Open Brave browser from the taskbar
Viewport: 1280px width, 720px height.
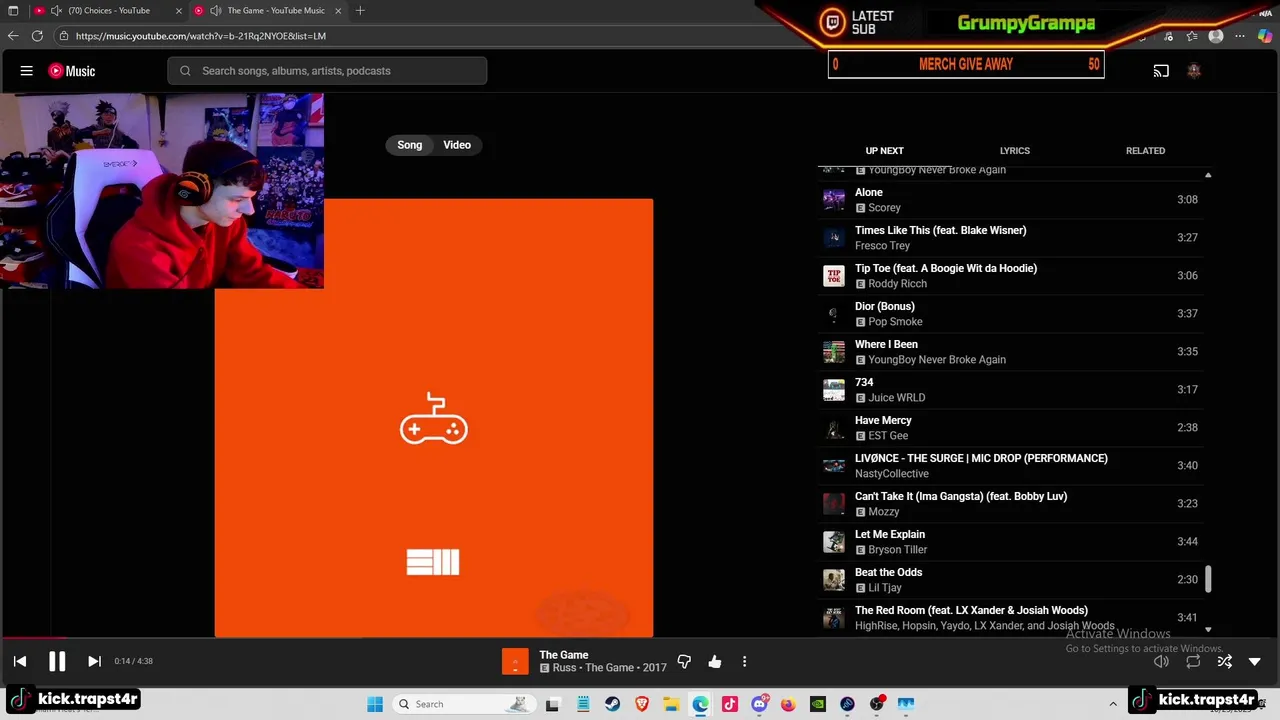pyautogui.click(x=642, y=704)
